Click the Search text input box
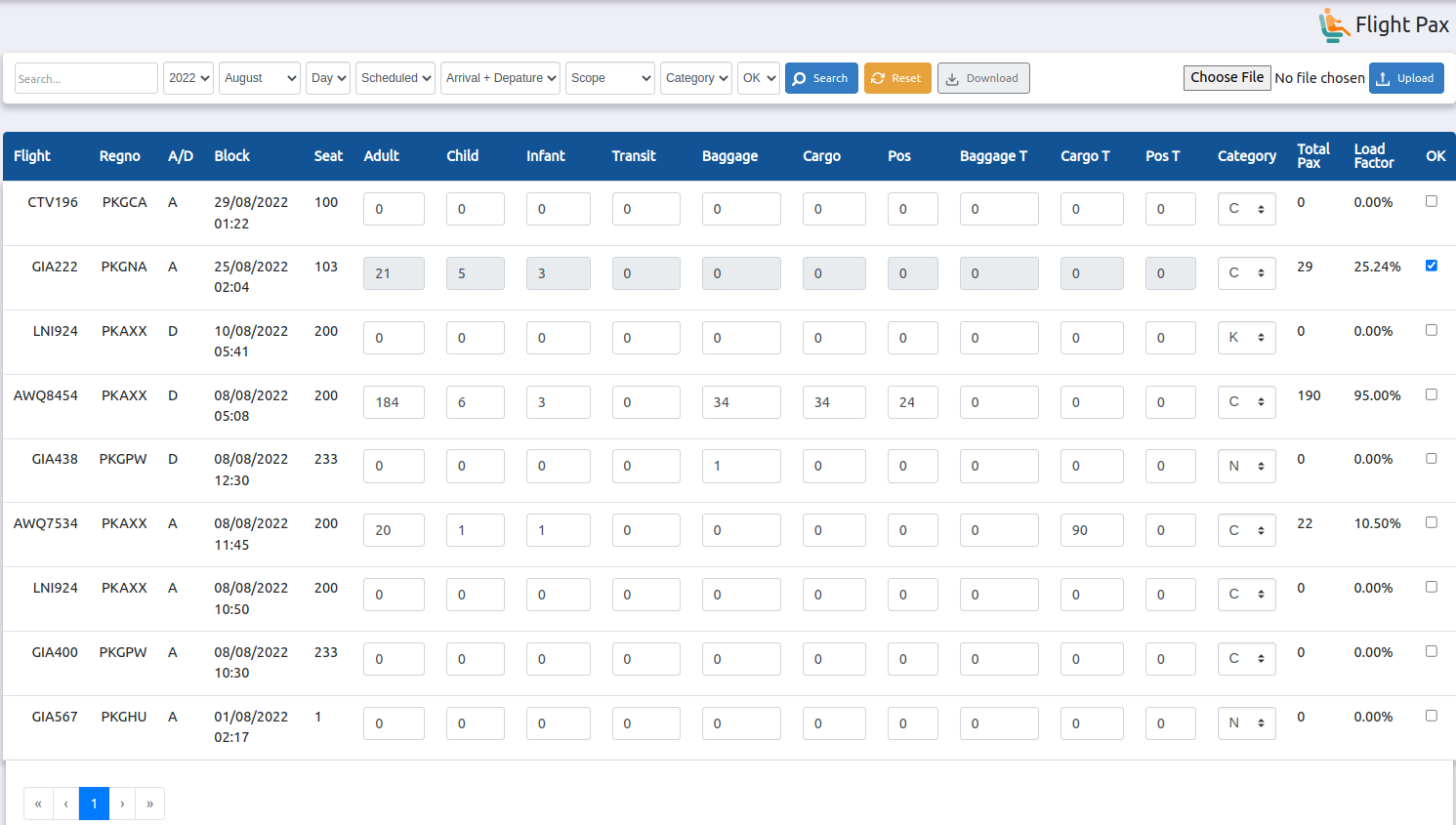Viewport: 1456px width, 825px height. coord(86,78)
